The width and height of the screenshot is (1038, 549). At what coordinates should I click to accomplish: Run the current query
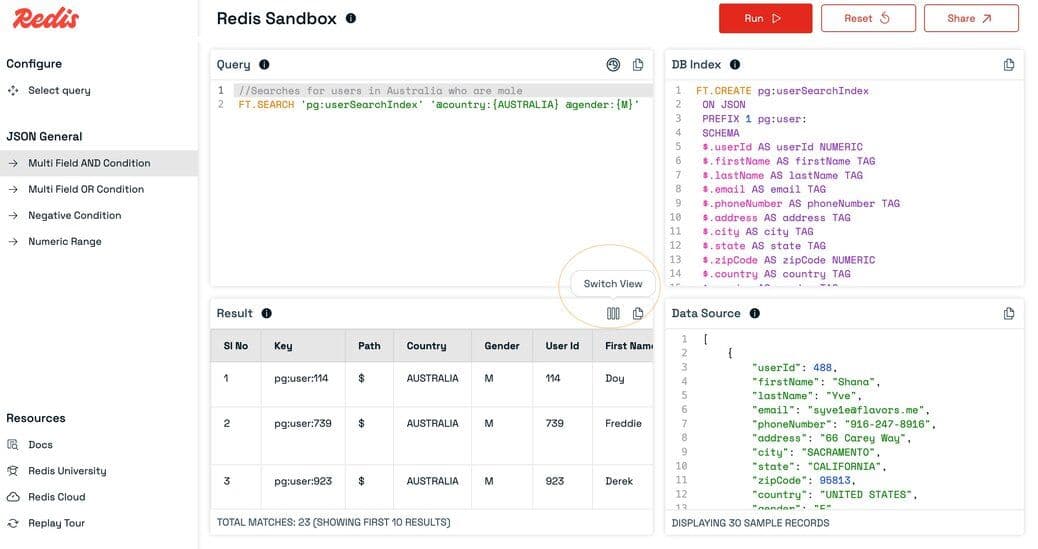click(x=765, y=18)
